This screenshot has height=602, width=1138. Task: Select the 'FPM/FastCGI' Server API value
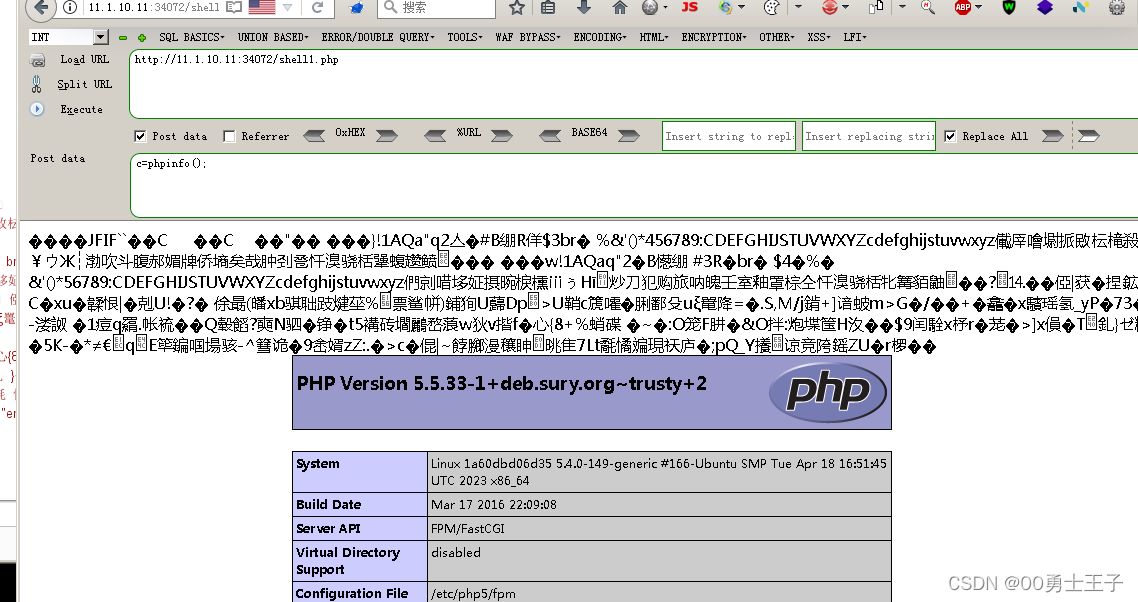tap(467, 529)
